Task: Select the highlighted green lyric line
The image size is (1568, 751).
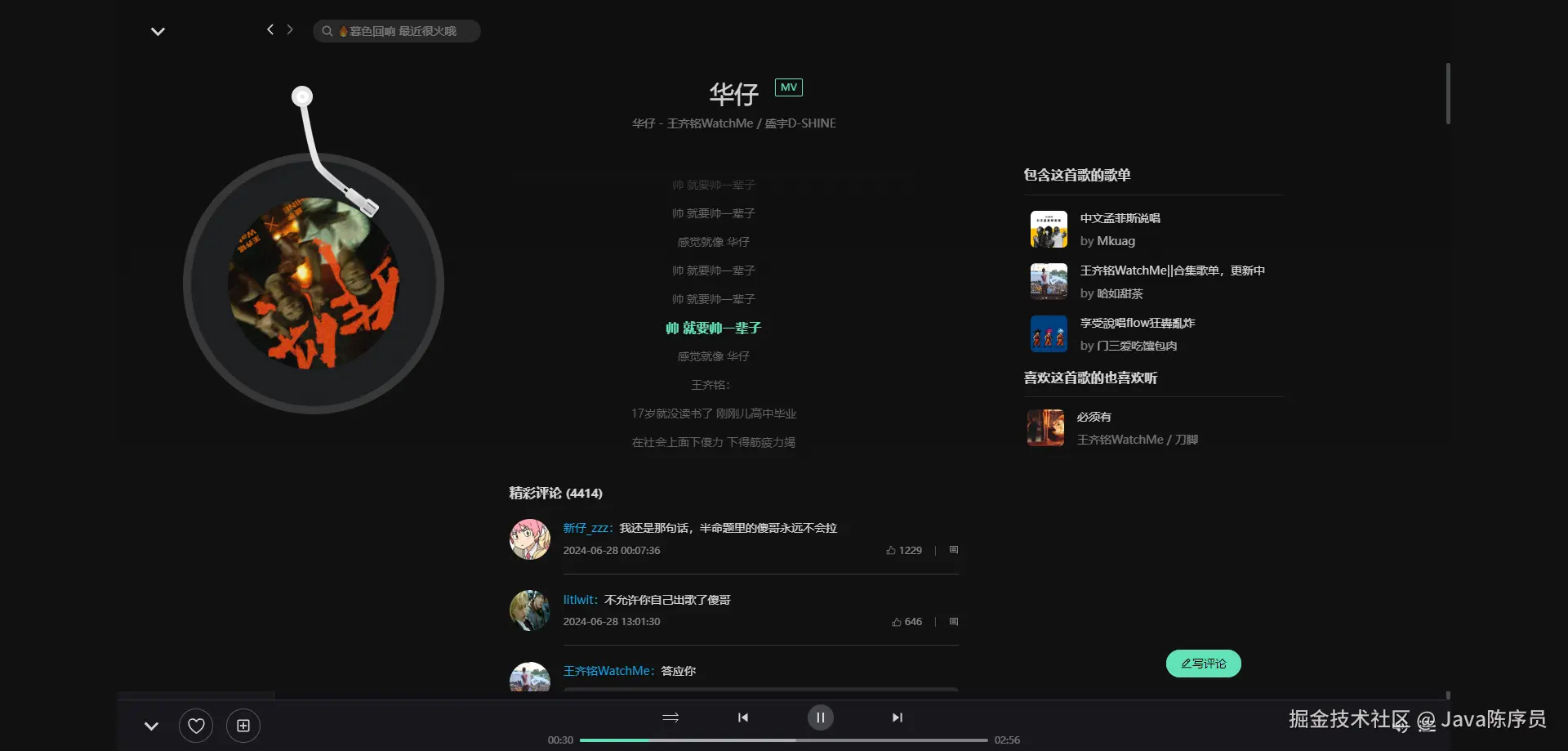Action: (x=713, y=328)
